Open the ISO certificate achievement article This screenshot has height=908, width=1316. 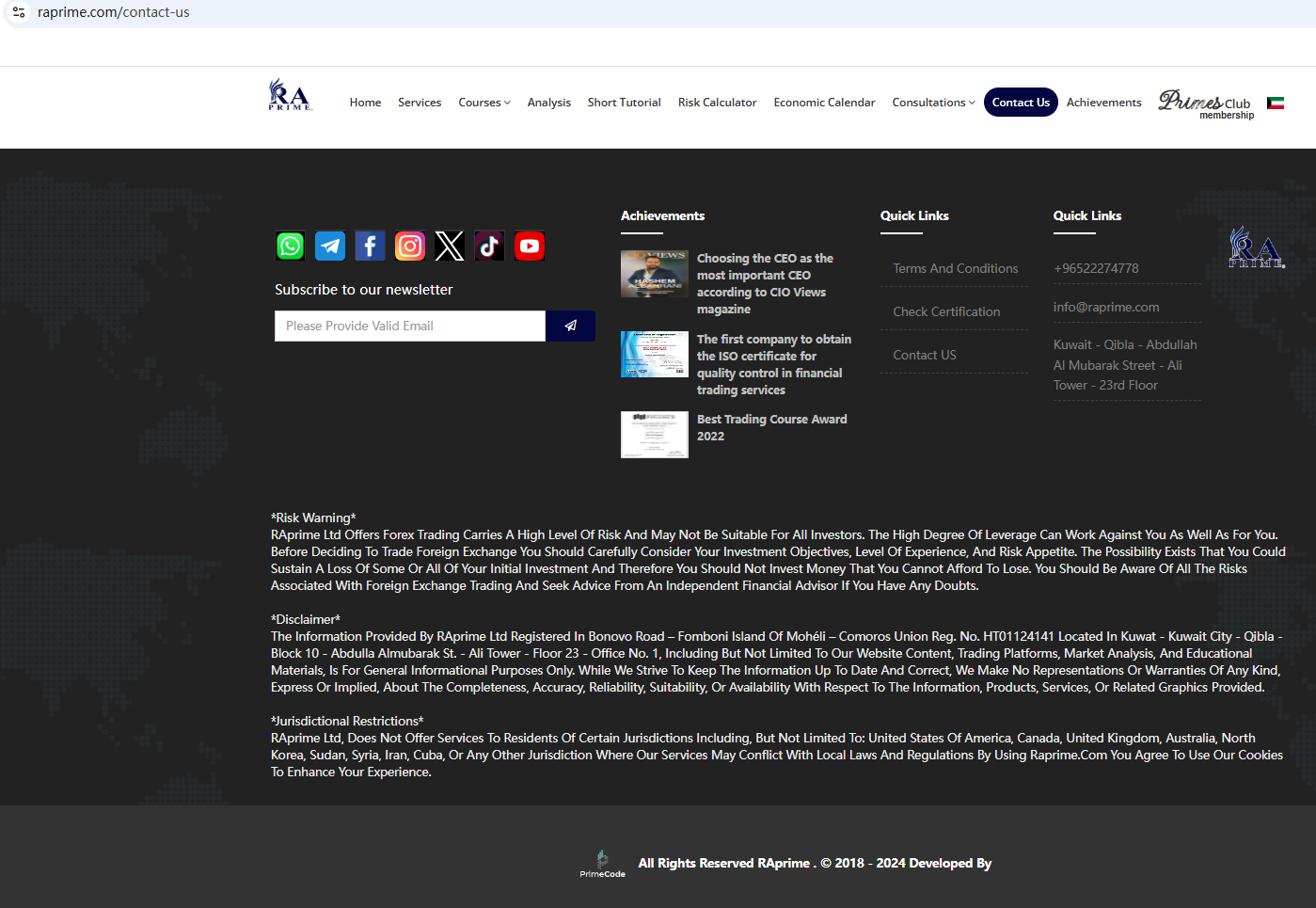coord(774,364)
